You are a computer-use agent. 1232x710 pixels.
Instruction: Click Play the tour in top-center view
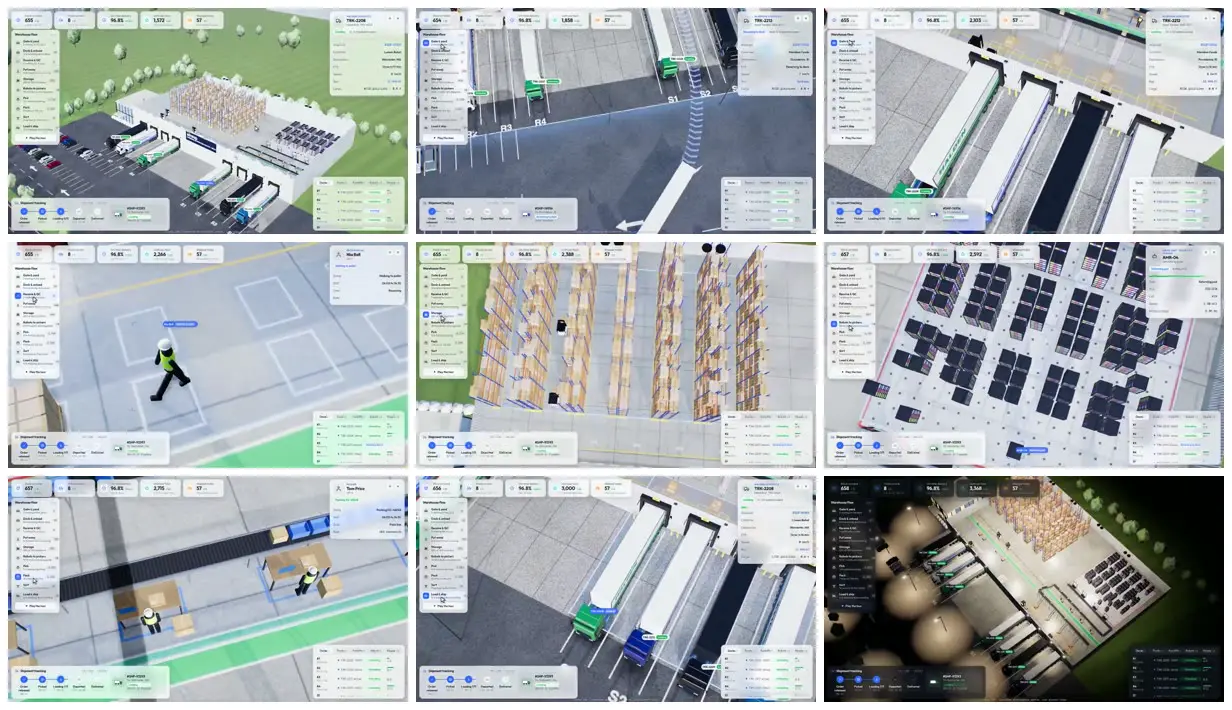point(442,137)
